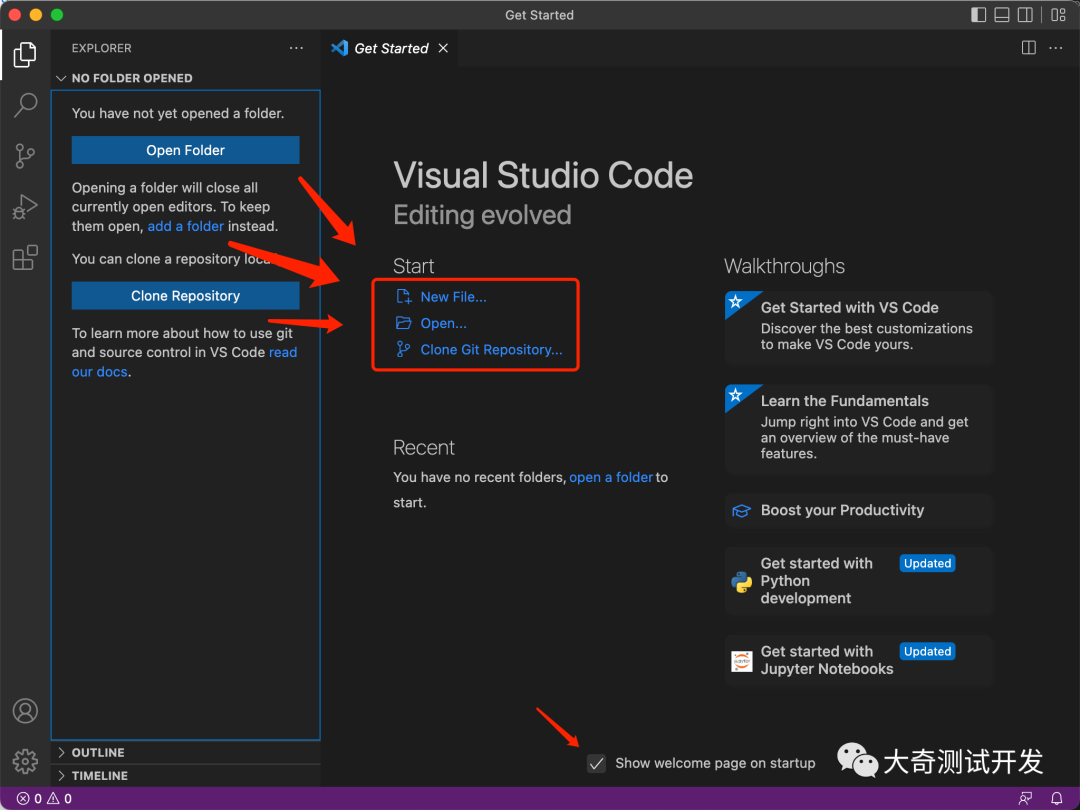1080x810 pixels.
Task: Collapse the No Folder Opened section
Action: 186,78
